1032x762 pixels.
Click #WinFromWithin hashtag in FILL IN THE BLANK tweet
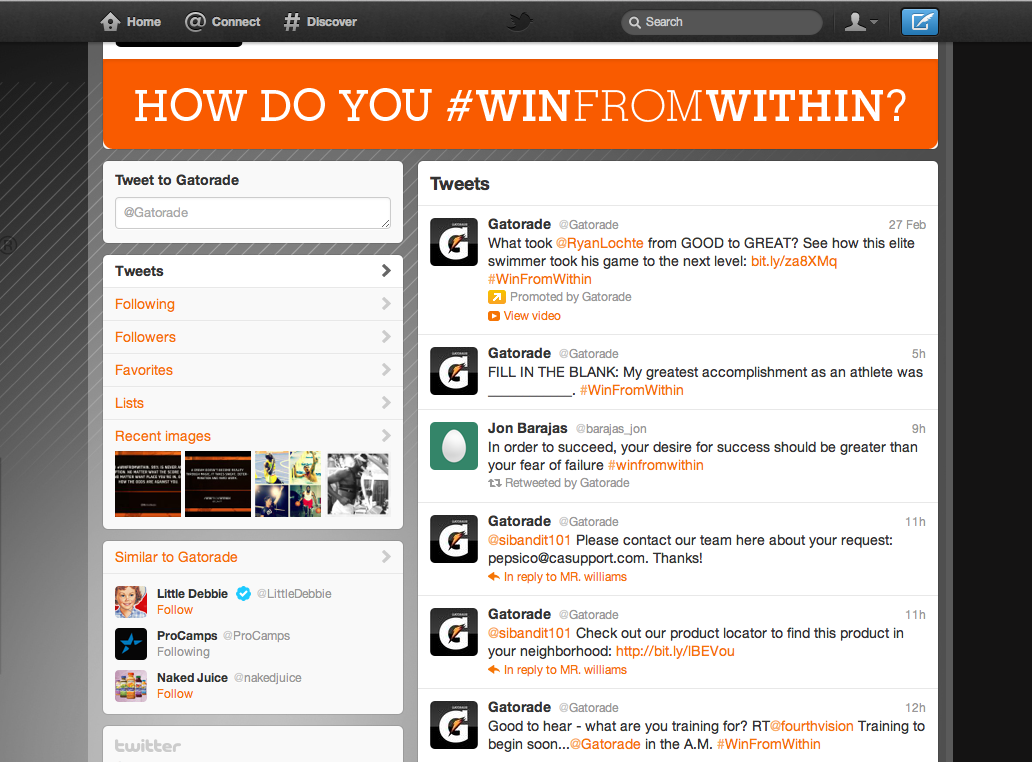coord(632,390)
